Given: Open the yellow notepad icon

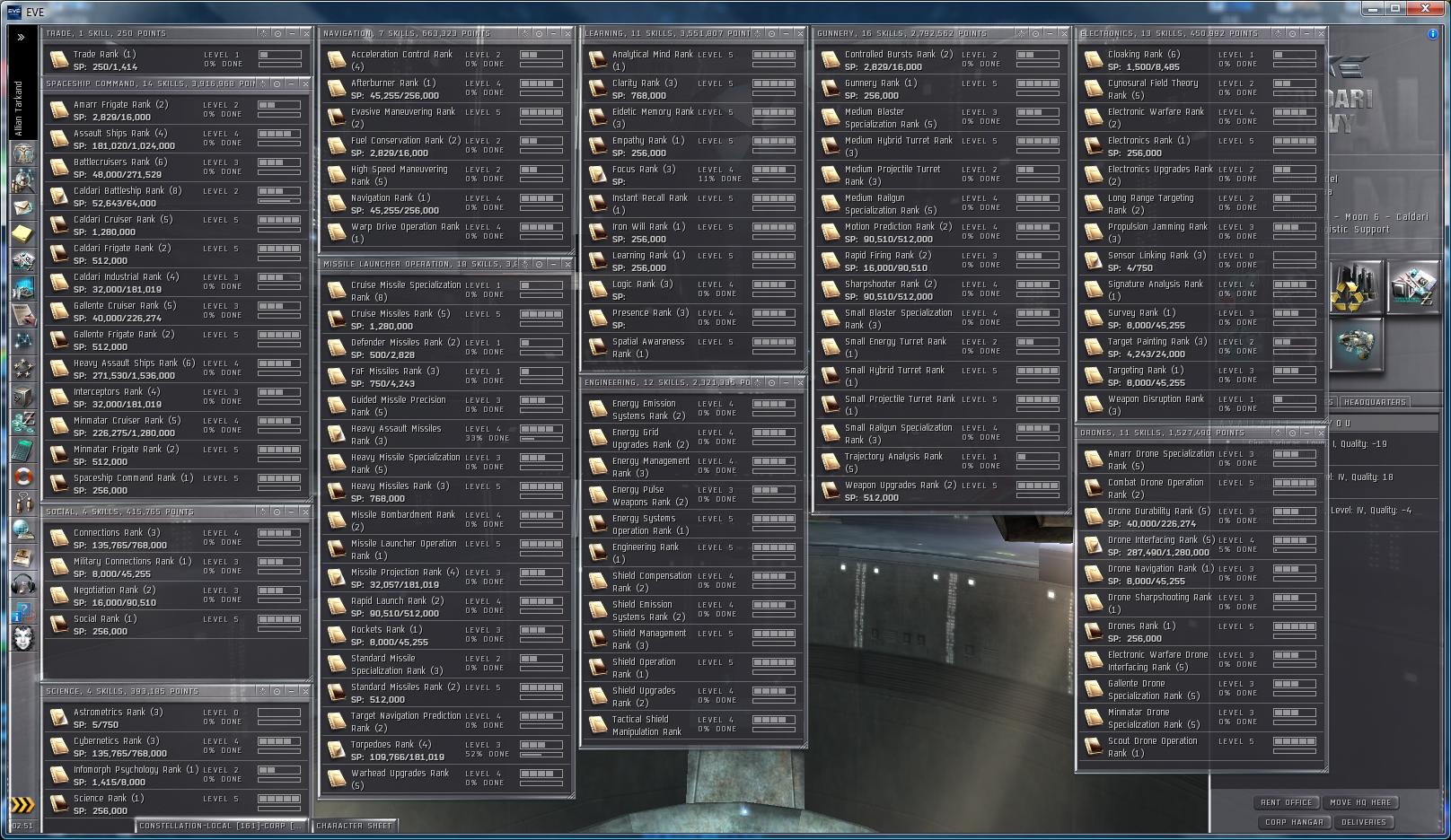Looking at the screenshot, I should (x=22, y=234).
